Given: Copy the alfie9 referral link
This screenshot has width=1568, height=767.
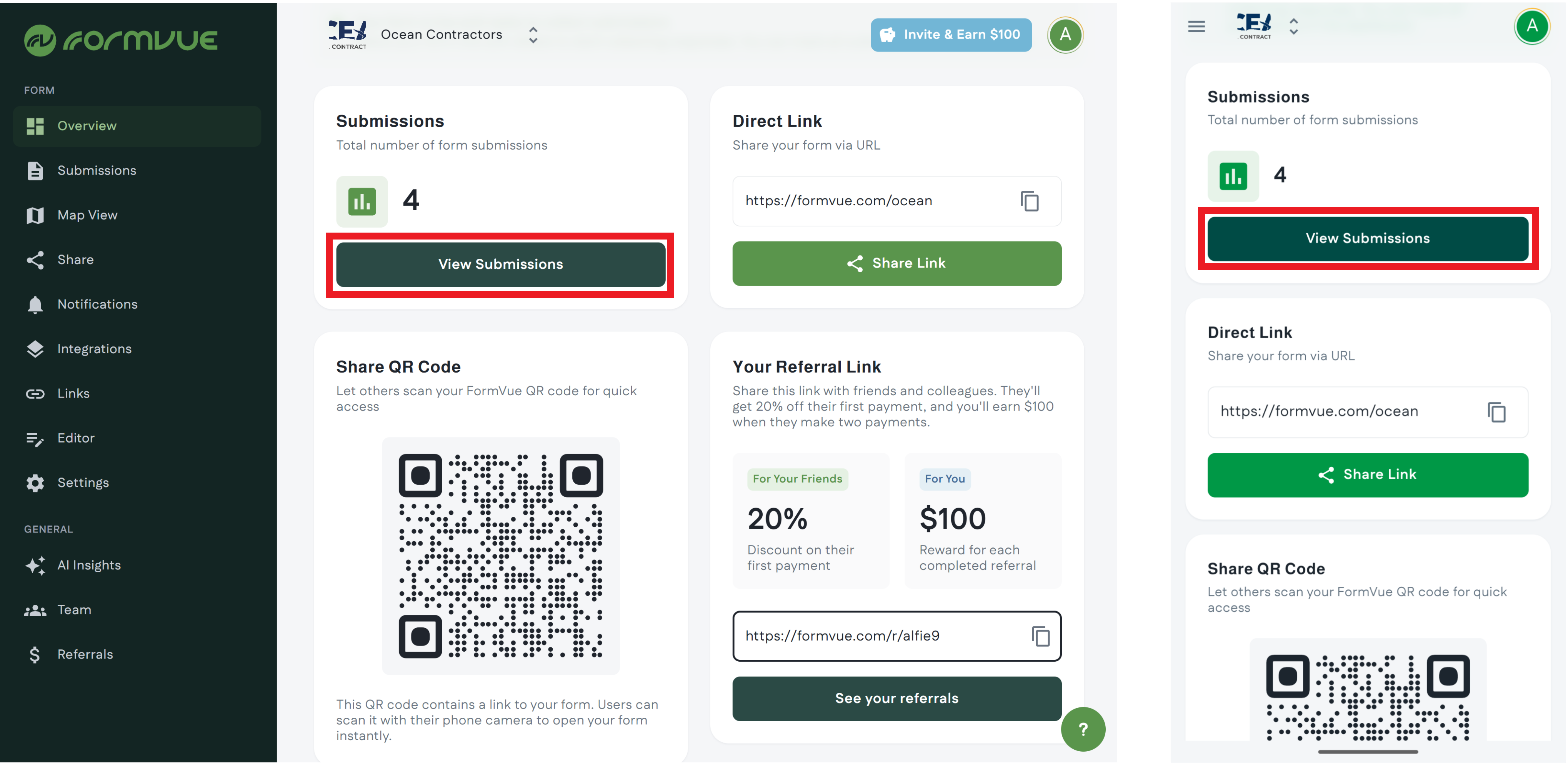Looking at the screenshot, I should click(x=1040, y=636).
